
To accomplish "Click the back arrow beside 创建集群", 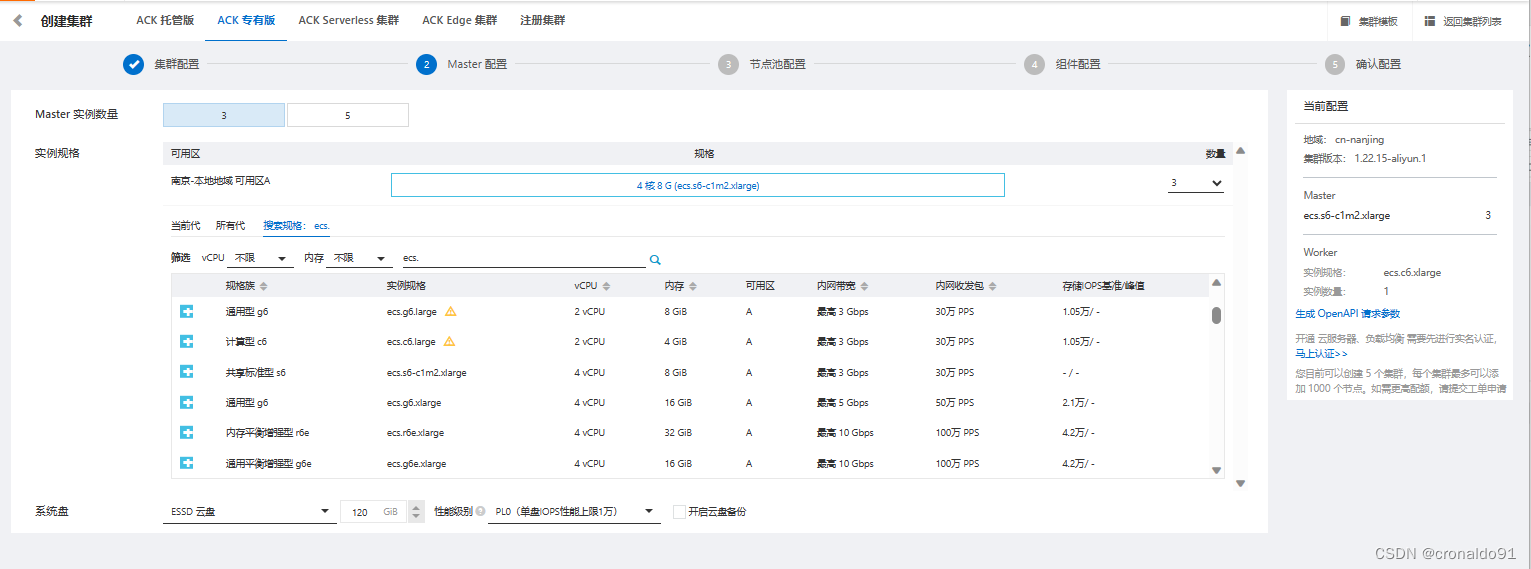I will (x=18, y=20).
